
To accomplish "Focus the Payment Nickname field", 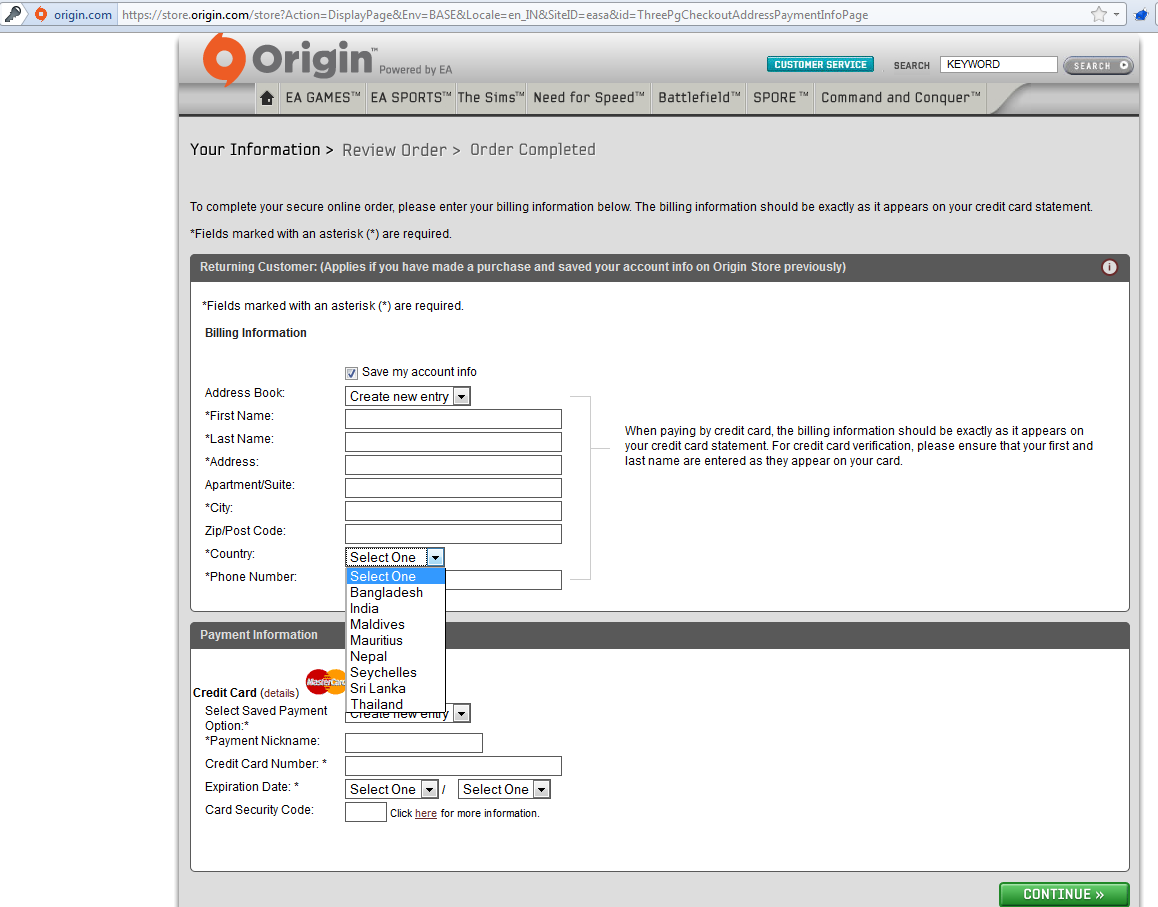I will (x=414, y=743).
